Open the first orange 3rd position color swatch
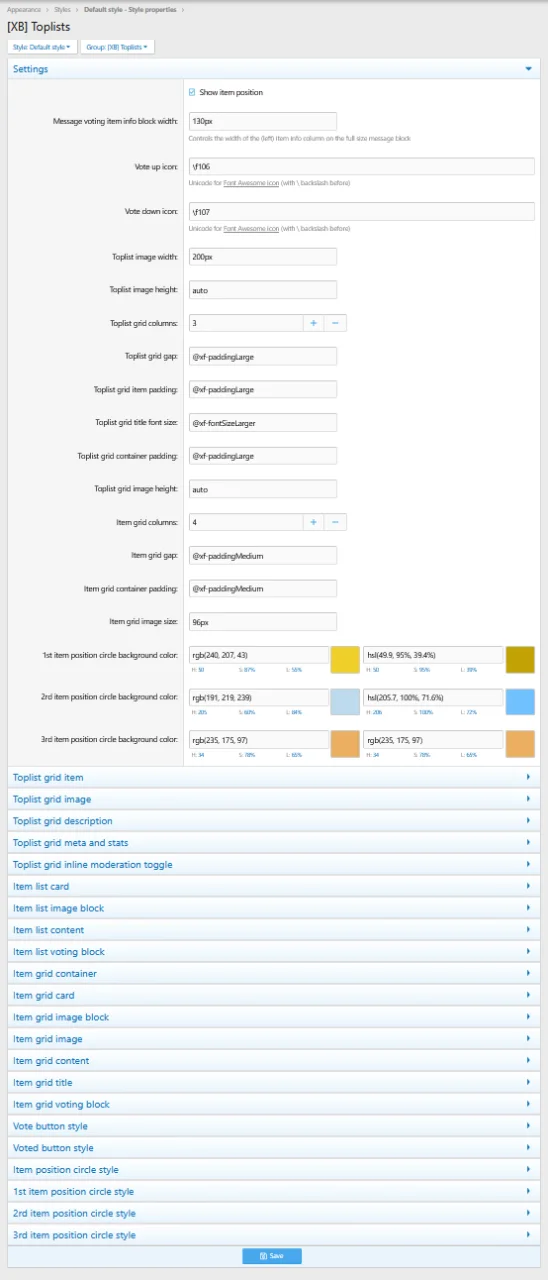Image resolution: width=548 pixels, height=1280 pixels. click(345, 744)
